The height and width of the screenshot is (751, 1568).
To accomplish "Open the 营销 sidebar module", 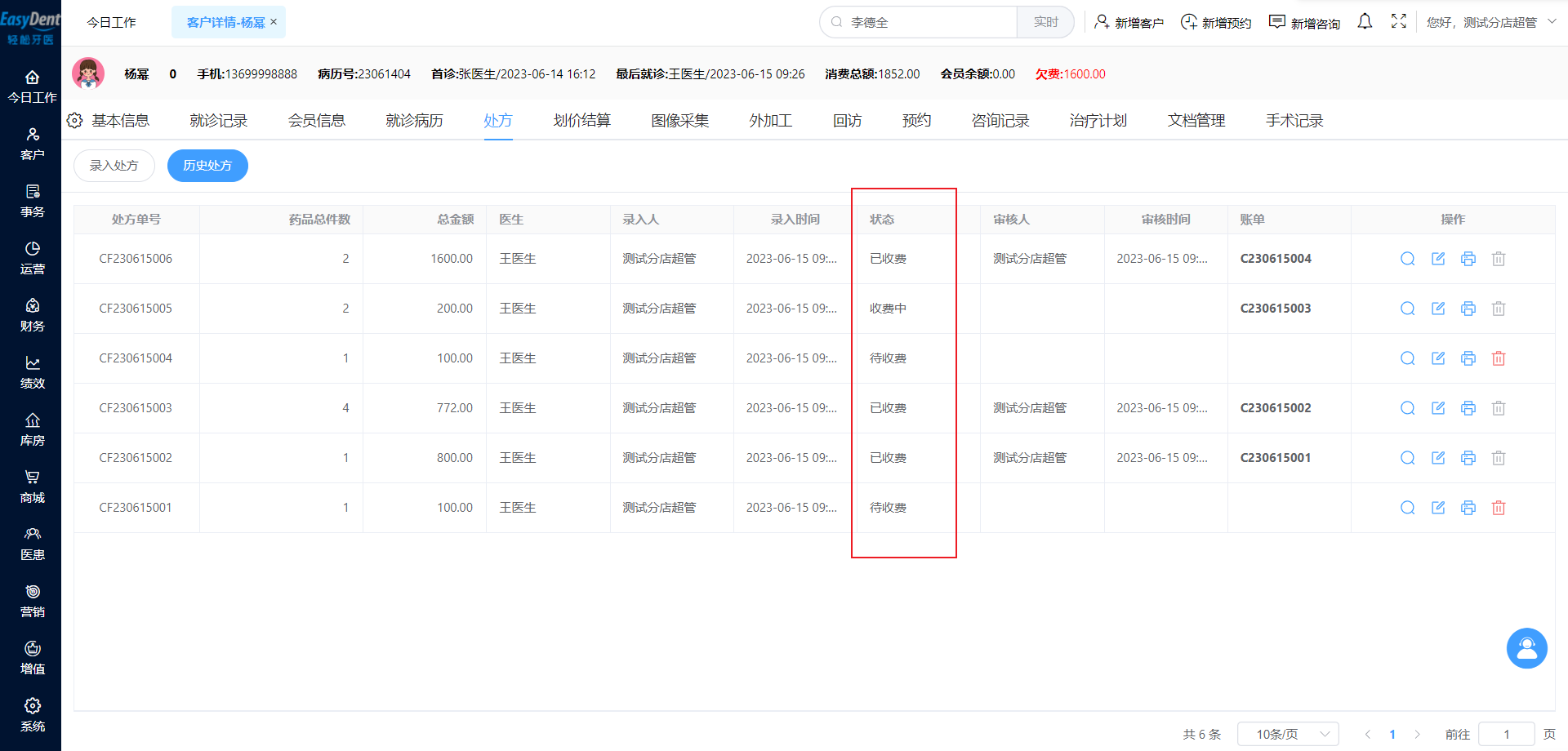I will [x=32, y=602].
